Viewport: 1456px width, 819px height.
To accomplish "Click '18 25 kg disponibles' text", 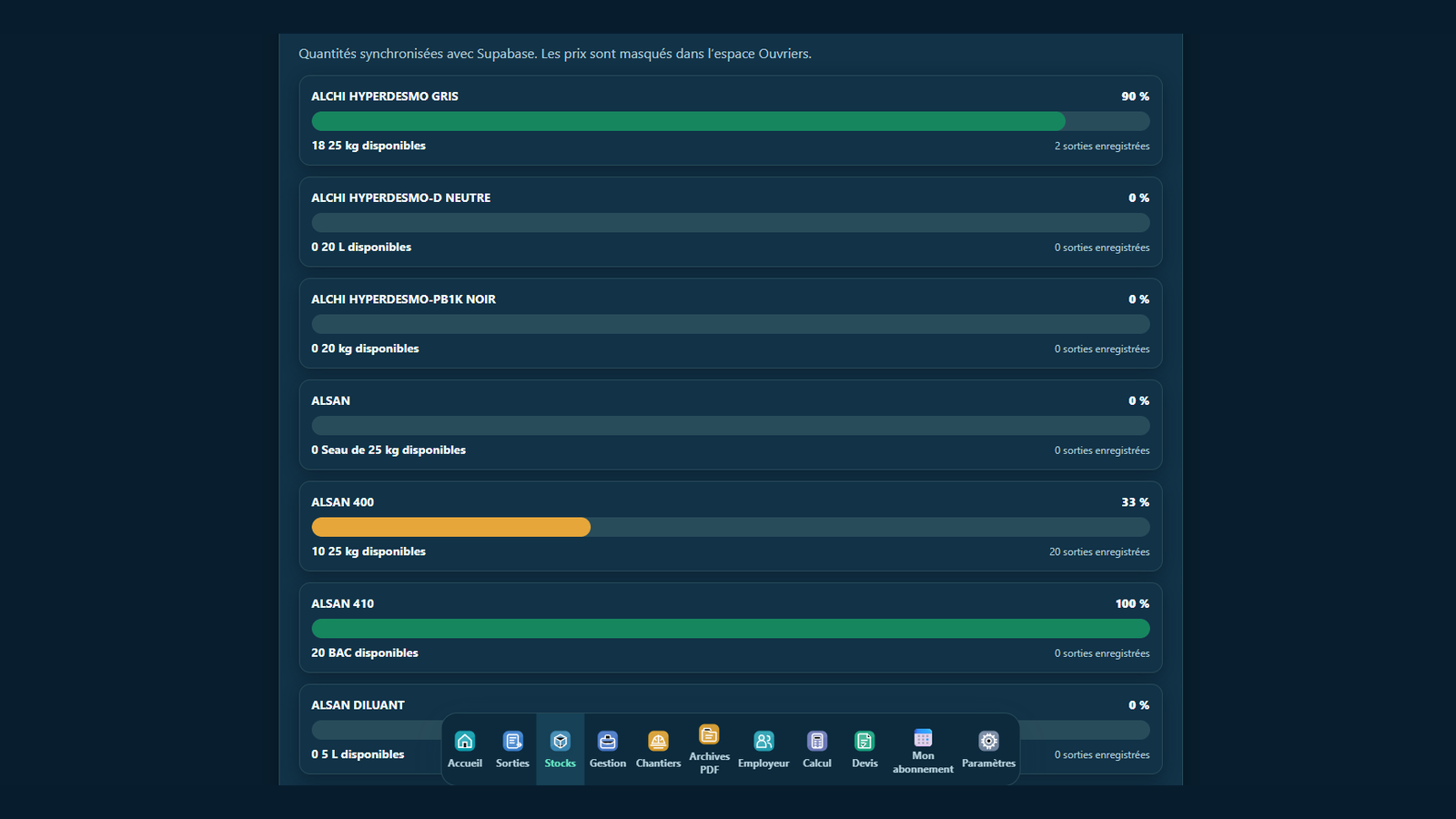I will click(369, 146).
